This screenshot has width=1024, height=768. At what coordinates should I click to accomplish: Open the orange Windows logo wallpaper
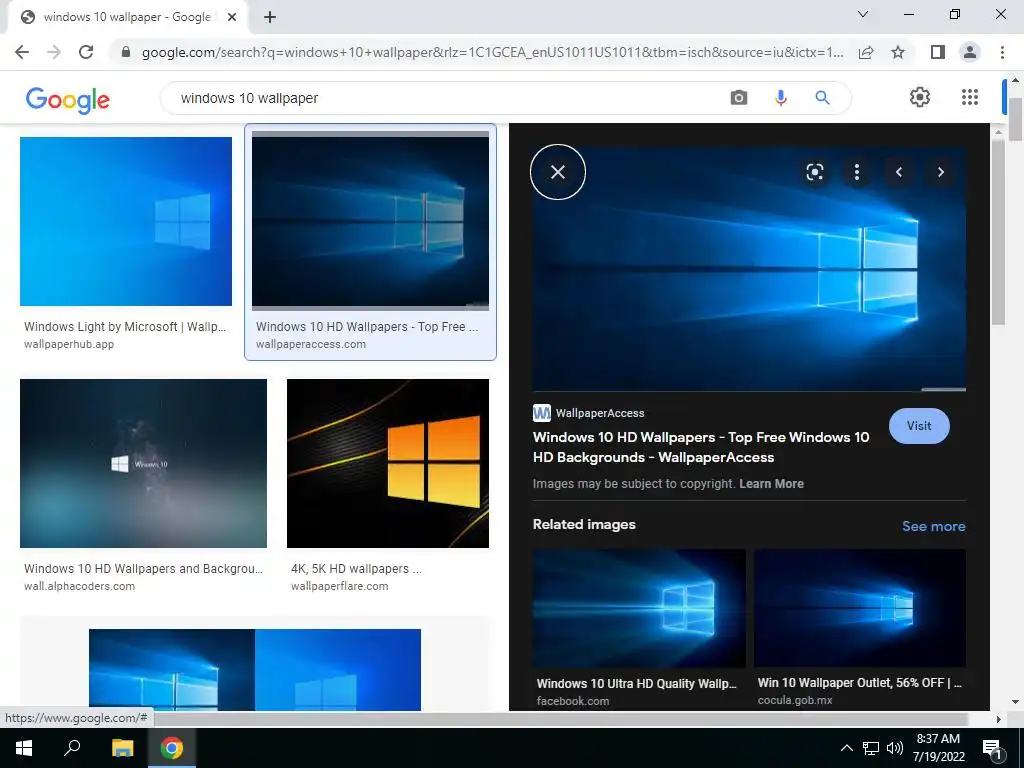388,464
